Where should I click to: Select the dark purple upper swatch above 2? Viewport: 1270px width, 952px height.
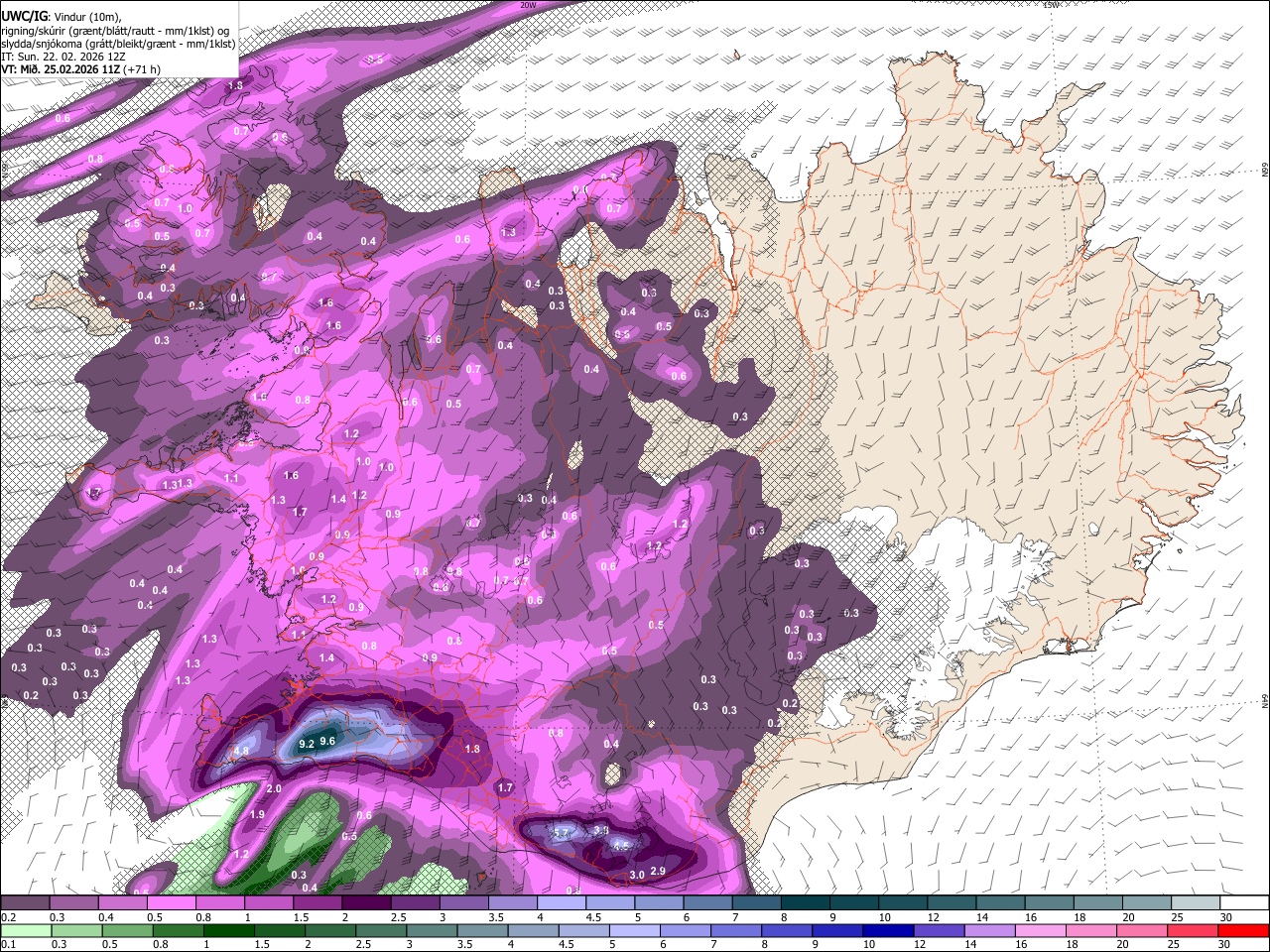(366, 903)
